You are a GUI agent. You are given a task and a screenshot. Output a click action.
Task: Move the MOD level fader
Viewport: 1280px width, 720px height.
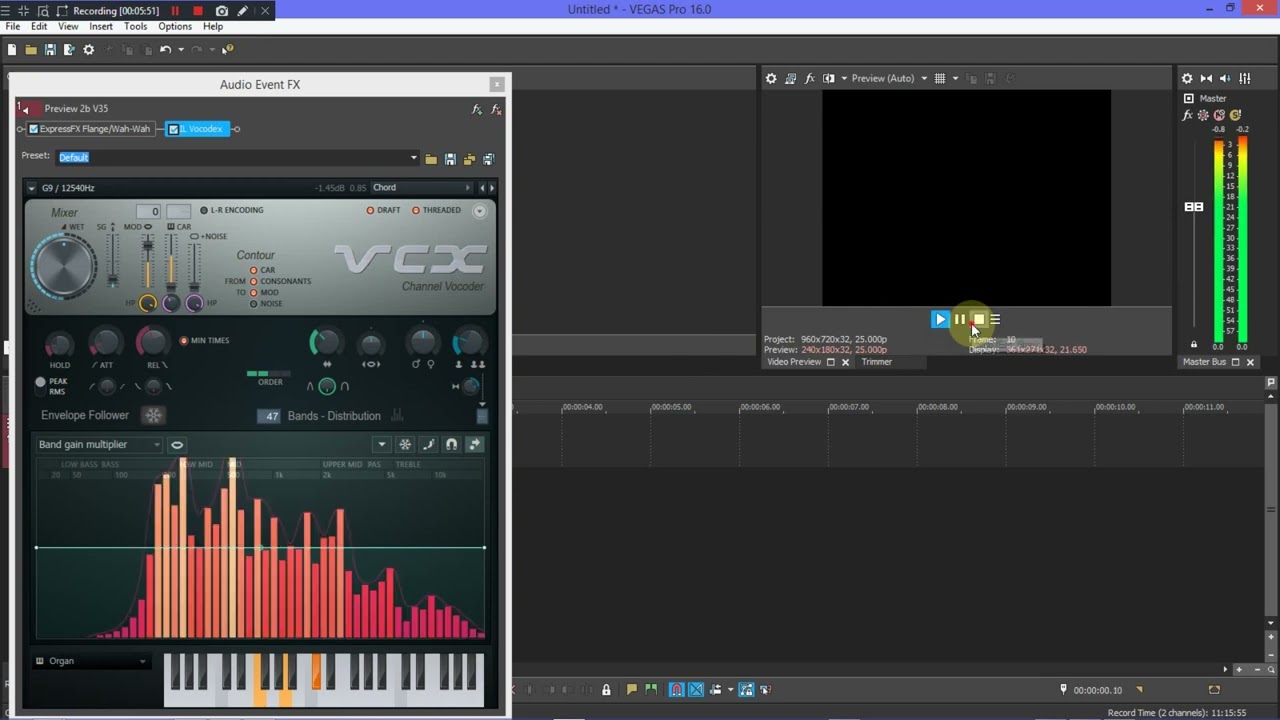[x=148, y=247]
